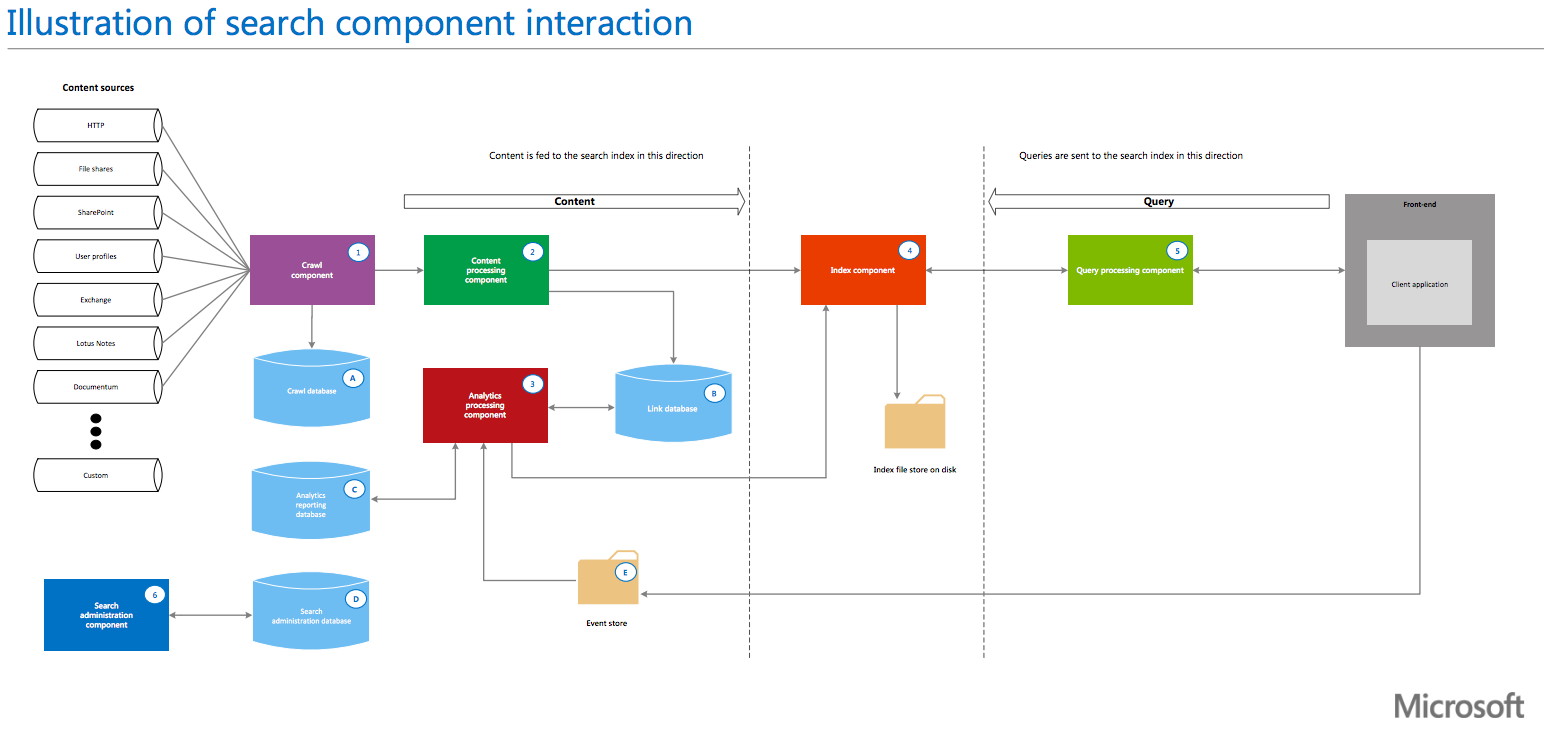Viewport: 1544px width, 734px height.
Task: Click the Query direction arrow
Action: pos(1158,201)
